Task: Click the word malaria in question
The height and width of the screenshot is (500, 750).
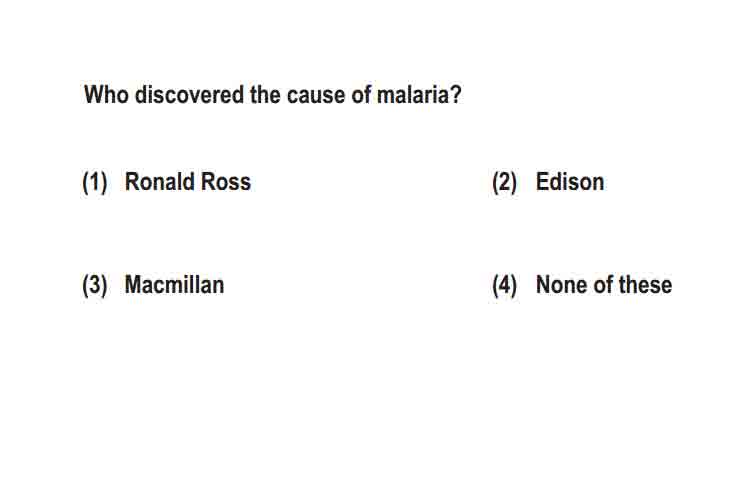Action: pyautogui.click(x=412, y=95)
